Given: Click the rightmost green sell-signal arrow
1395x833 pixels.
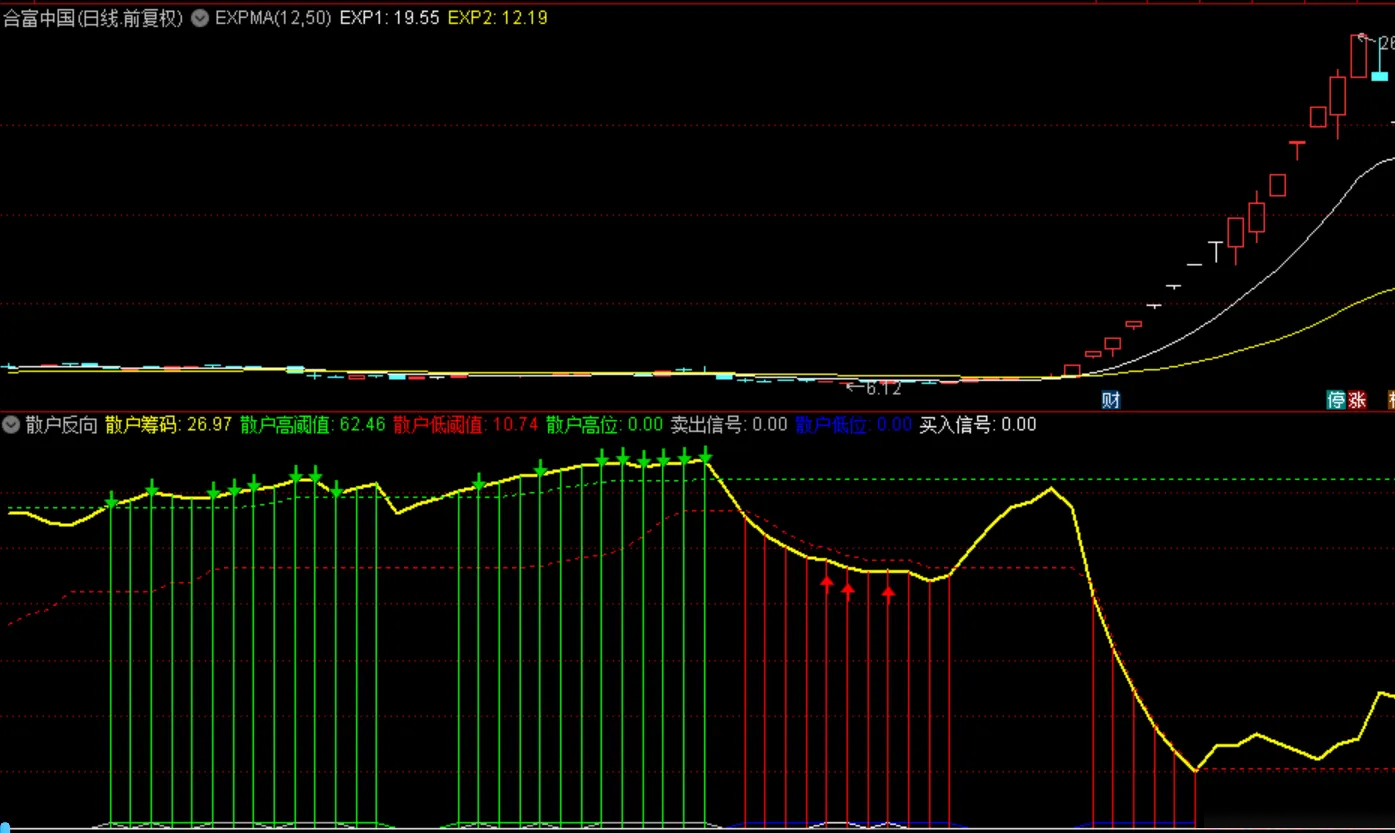Looking at the screenshot, I should click(705, 456).
